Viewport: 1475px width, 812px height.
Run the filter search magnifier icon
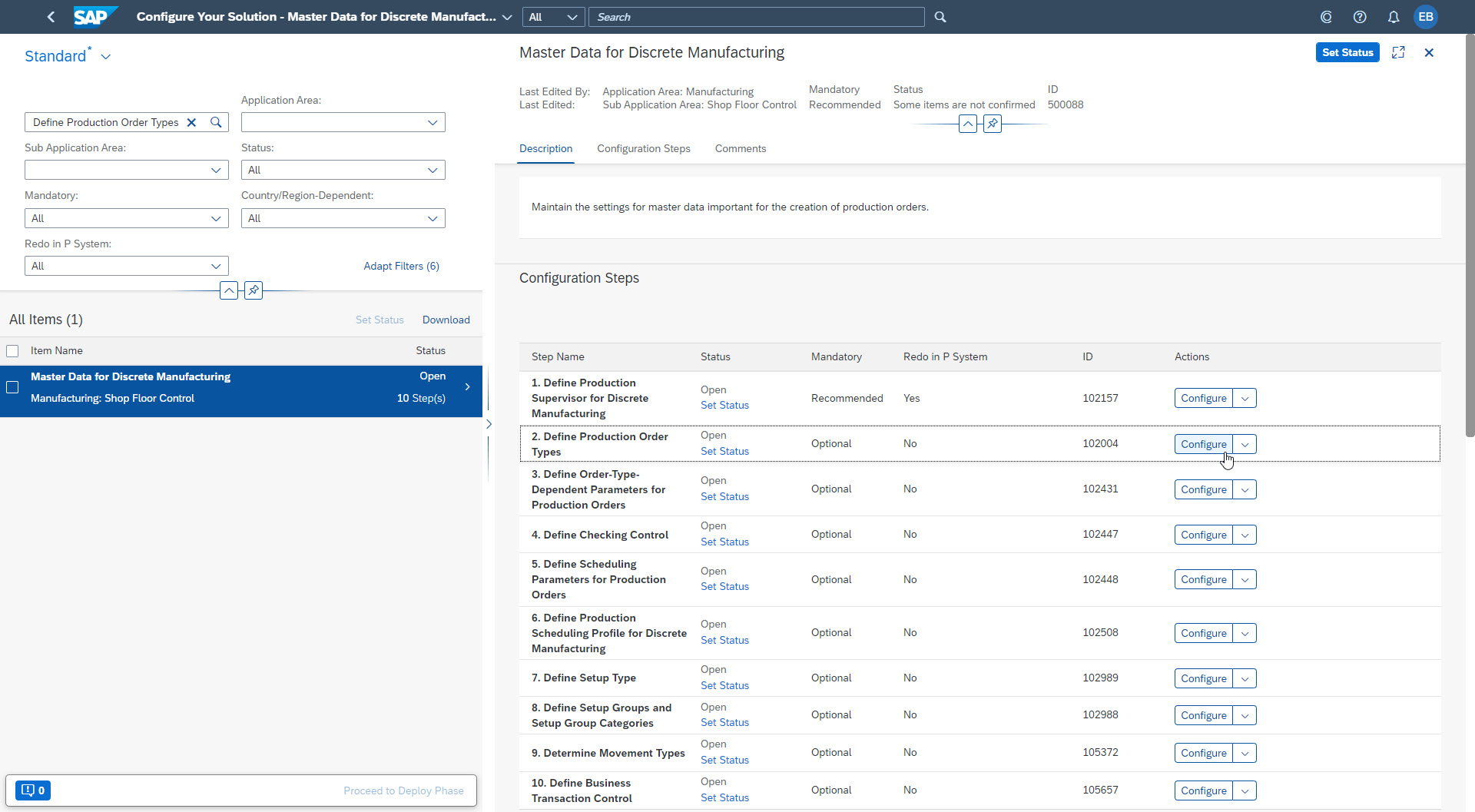pos(217,122)
